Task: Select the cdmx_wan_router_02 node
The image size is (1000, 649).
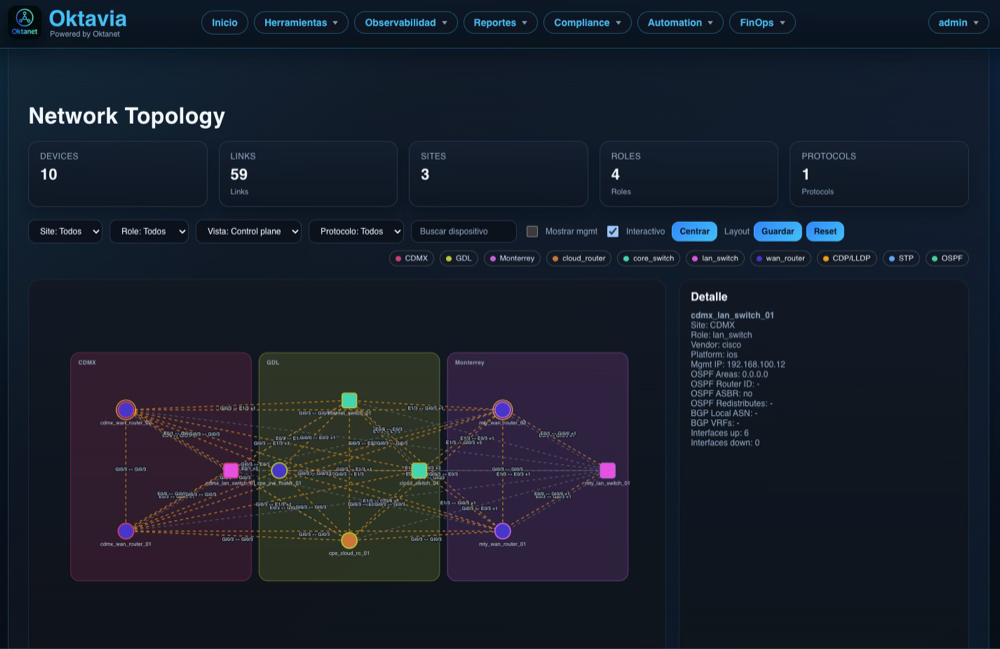Action: point(125,409)
